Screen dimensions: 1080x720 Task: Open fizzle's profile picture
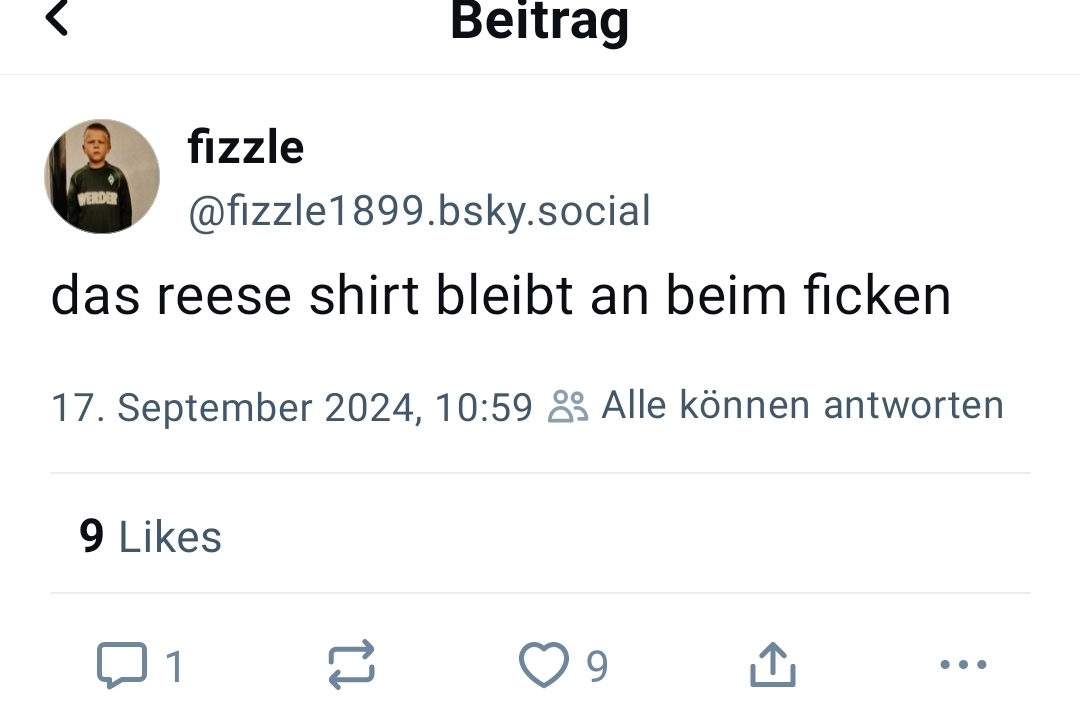[102, 177]
